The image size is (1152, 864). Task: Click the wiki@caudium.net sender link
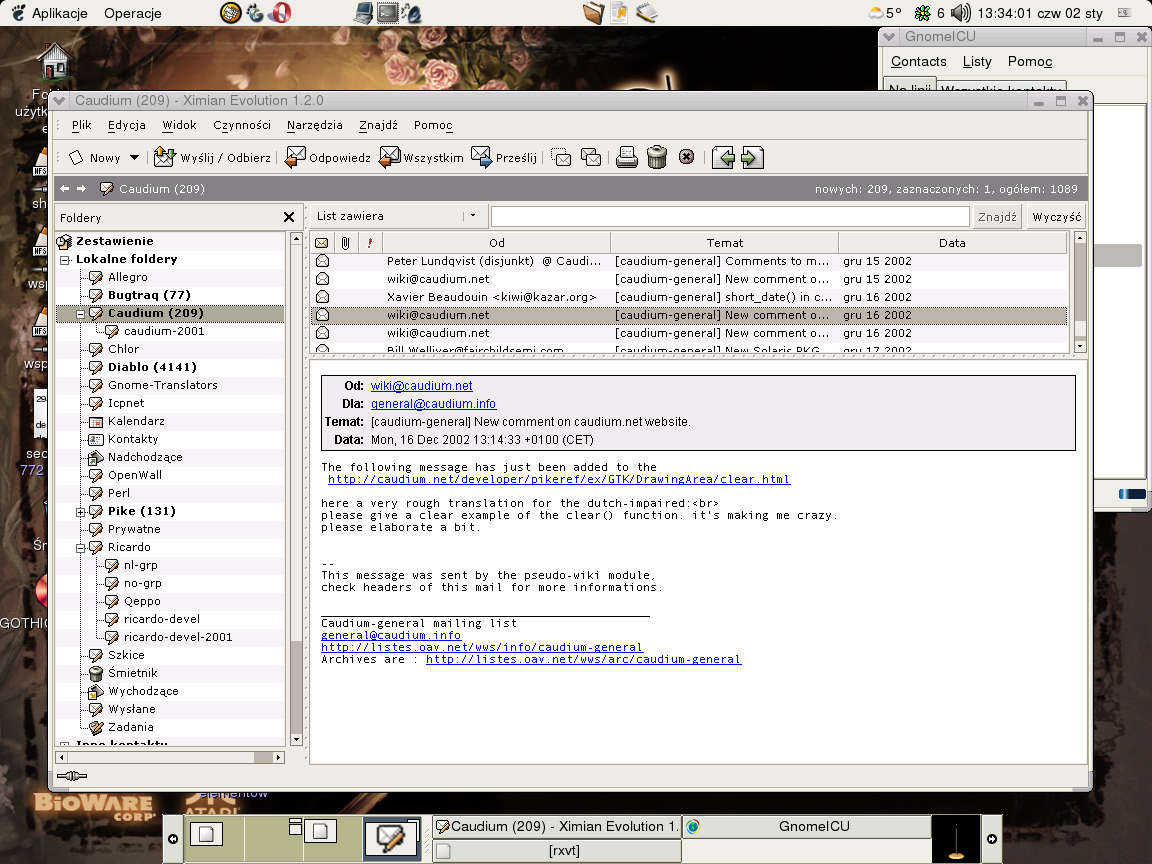point(421,386)
